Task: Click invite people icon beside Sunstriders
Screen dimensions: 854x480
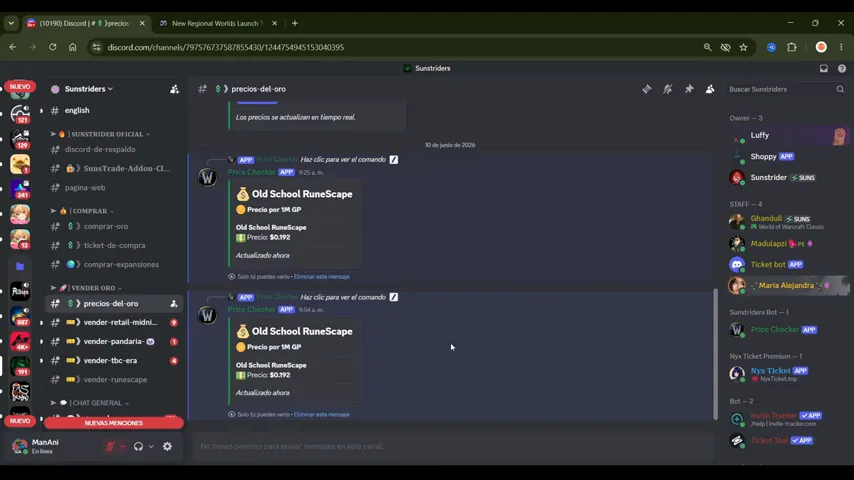Action: tap(174, 89)
